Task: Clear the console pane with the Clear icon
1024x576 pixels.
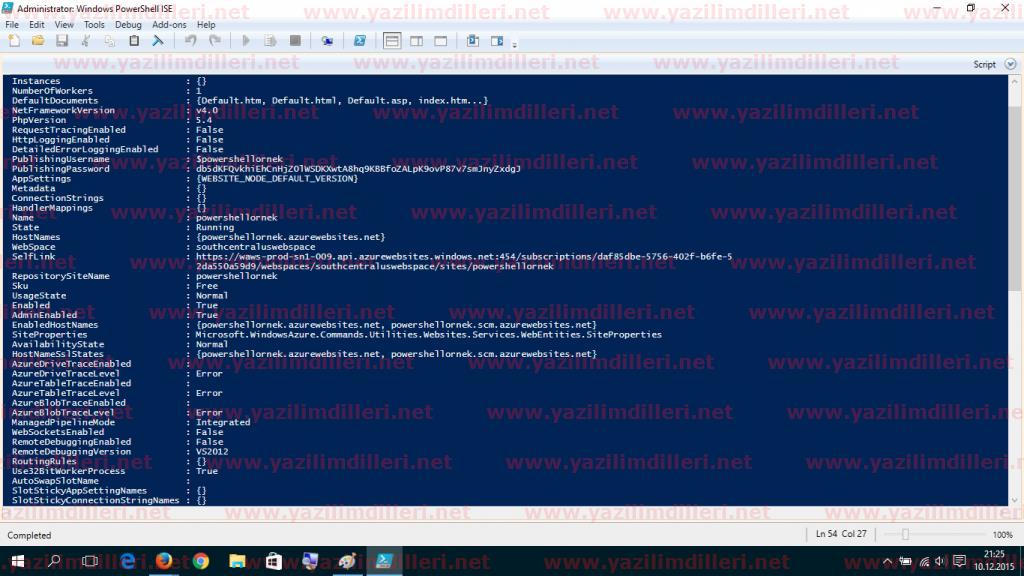Action: pyautogui.click(x=158, y=41)
